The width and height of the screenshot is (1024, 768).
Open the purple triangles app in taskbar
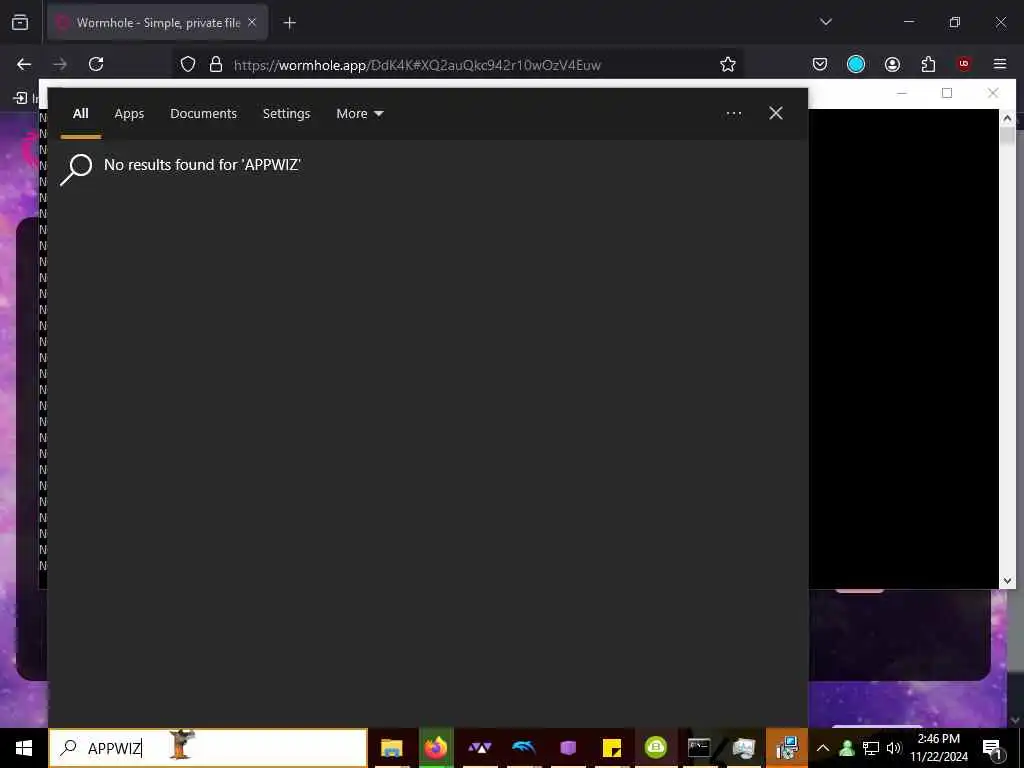click(x=480, y=748)
